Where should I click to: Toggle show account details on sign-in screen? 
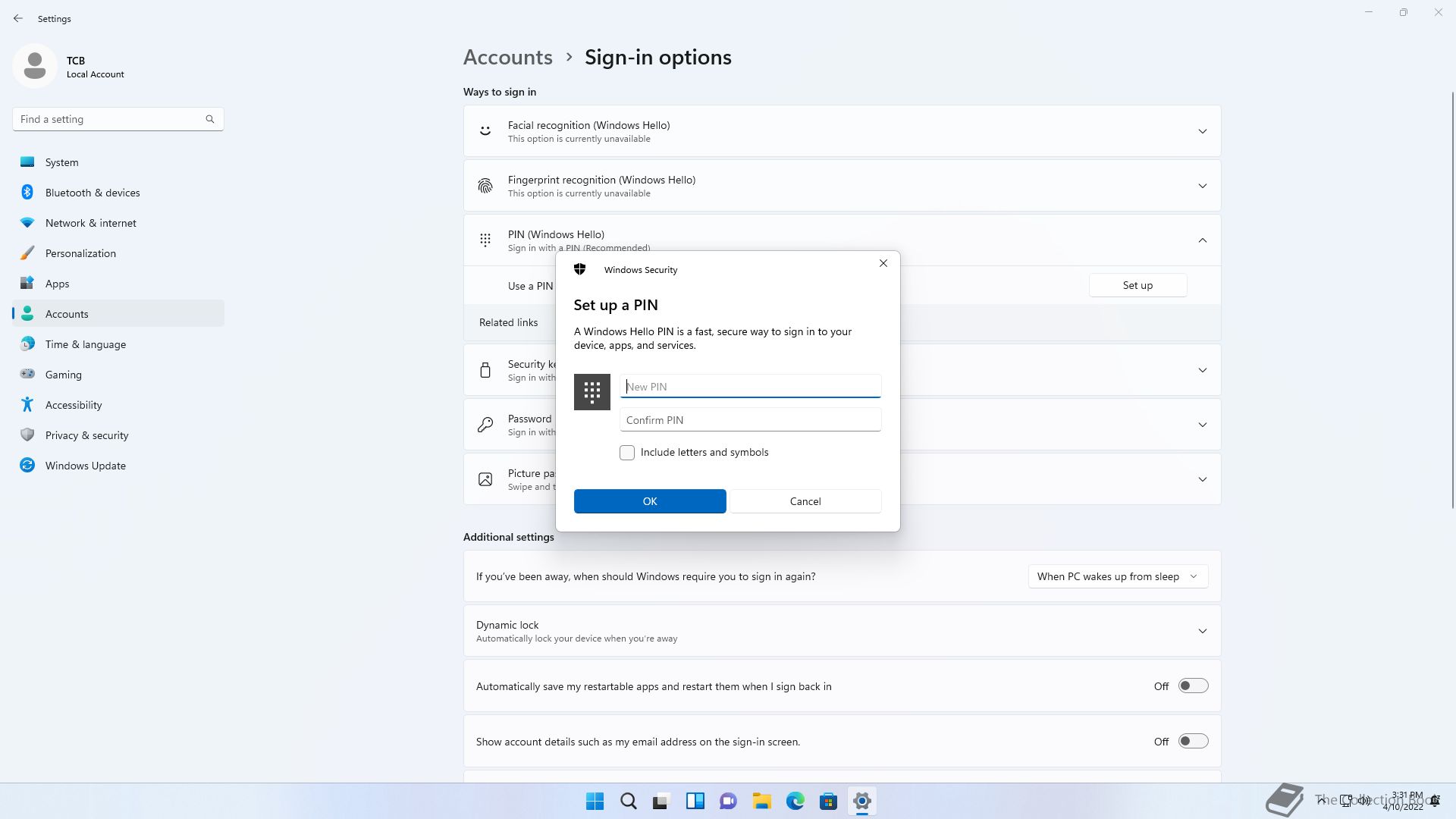pos(1193,741)
